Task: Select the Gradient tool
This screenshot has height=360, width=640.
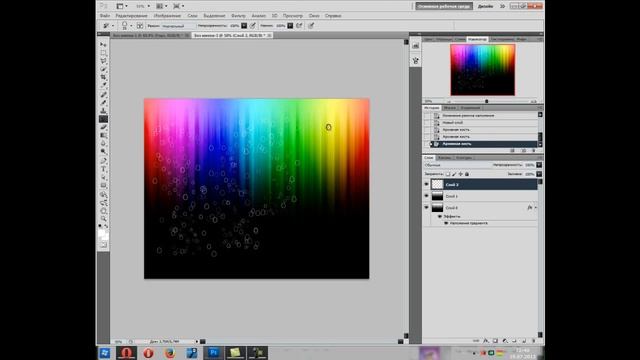Action: (x=104, y=136)
